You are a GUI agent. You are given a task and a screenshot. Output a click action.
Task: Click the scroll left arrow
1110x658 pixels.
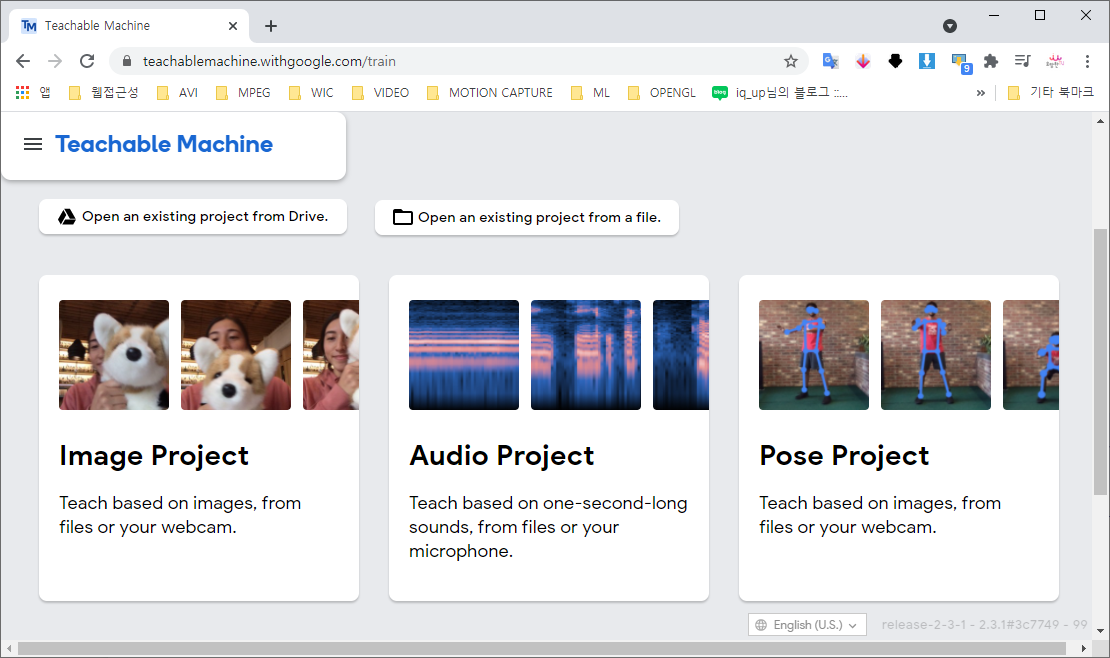[x=8, y=648]
